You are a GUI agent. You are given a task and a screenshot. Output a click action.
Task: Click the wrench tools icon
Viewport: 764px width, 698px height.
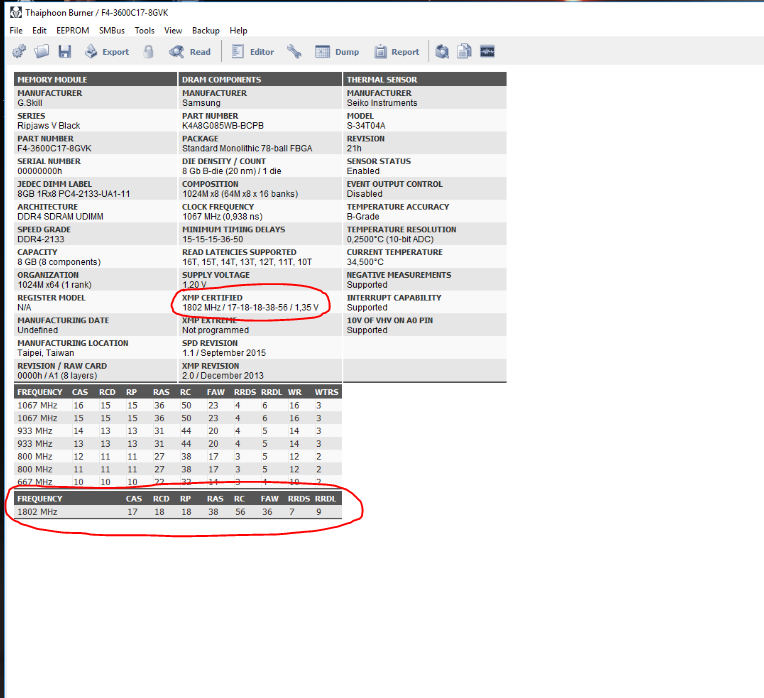294,52
